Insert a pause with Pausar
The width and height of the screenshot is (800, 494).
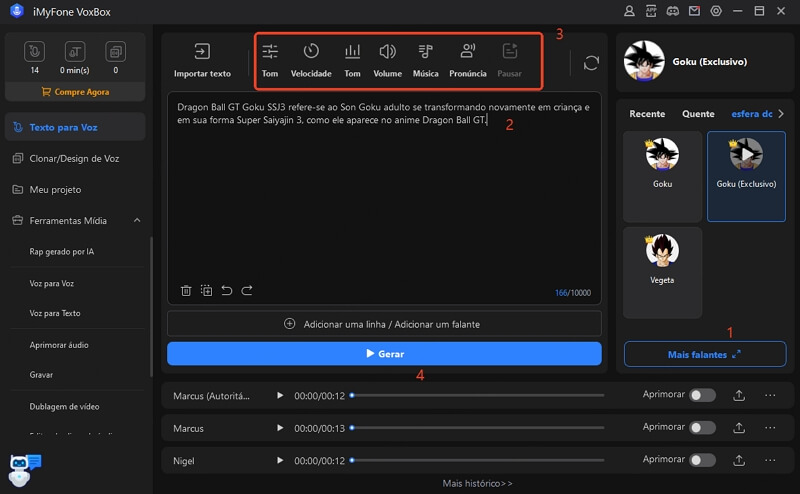point(509,61)
